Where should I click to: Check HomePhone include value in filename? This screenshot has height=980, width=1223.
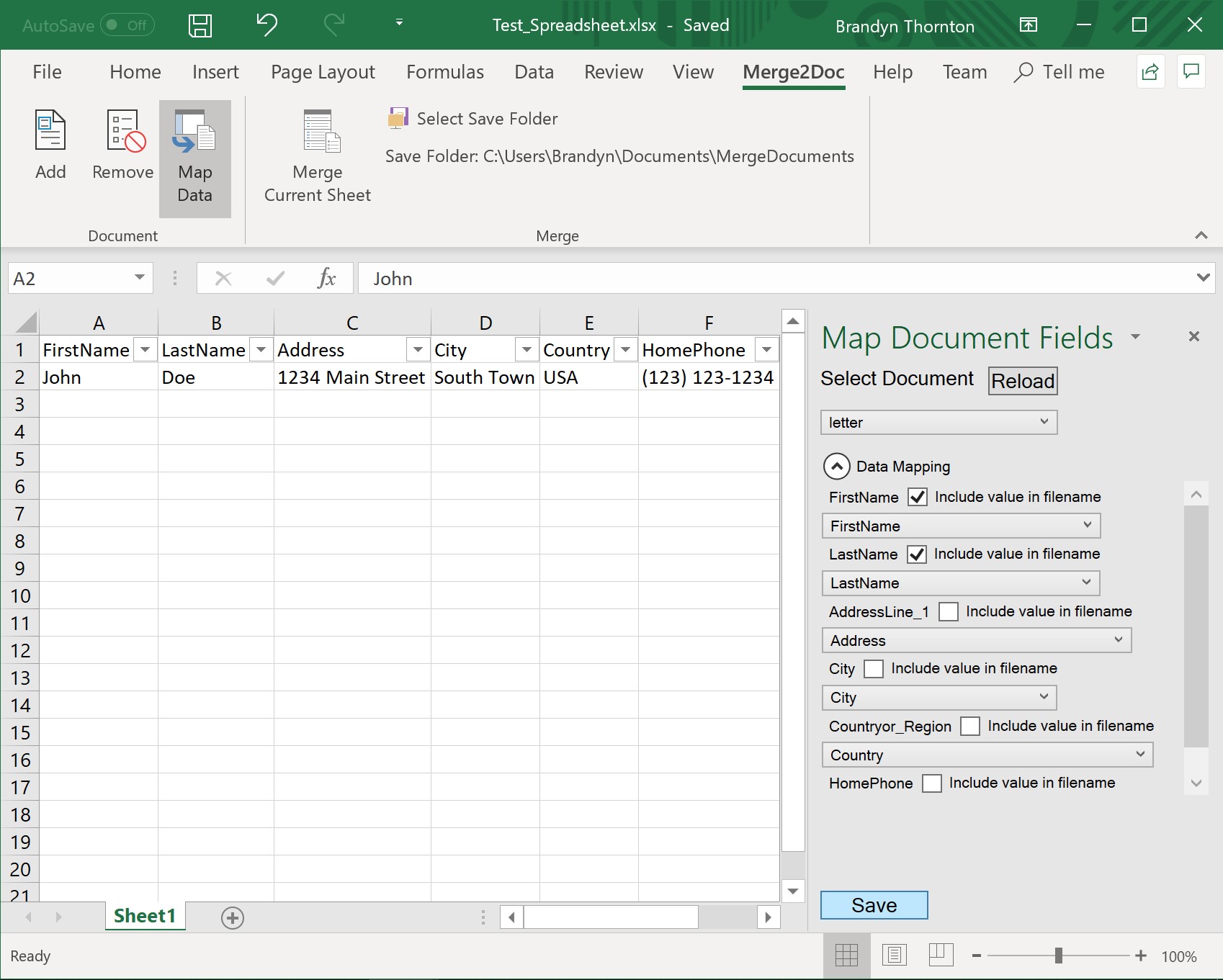click(932, 783)
